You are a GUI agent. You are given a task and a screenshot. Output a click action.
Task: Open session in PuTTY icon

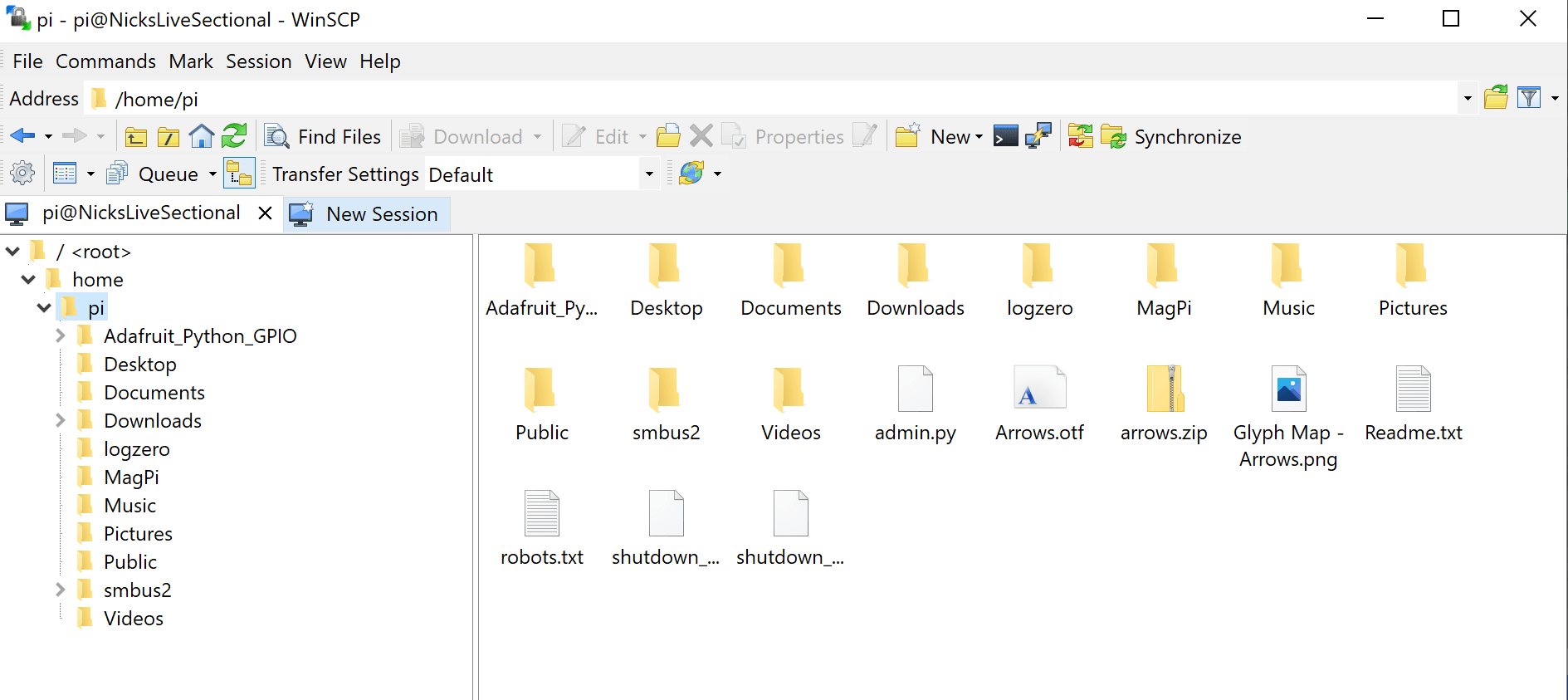pyautogui.click(x=1038, y=136)
